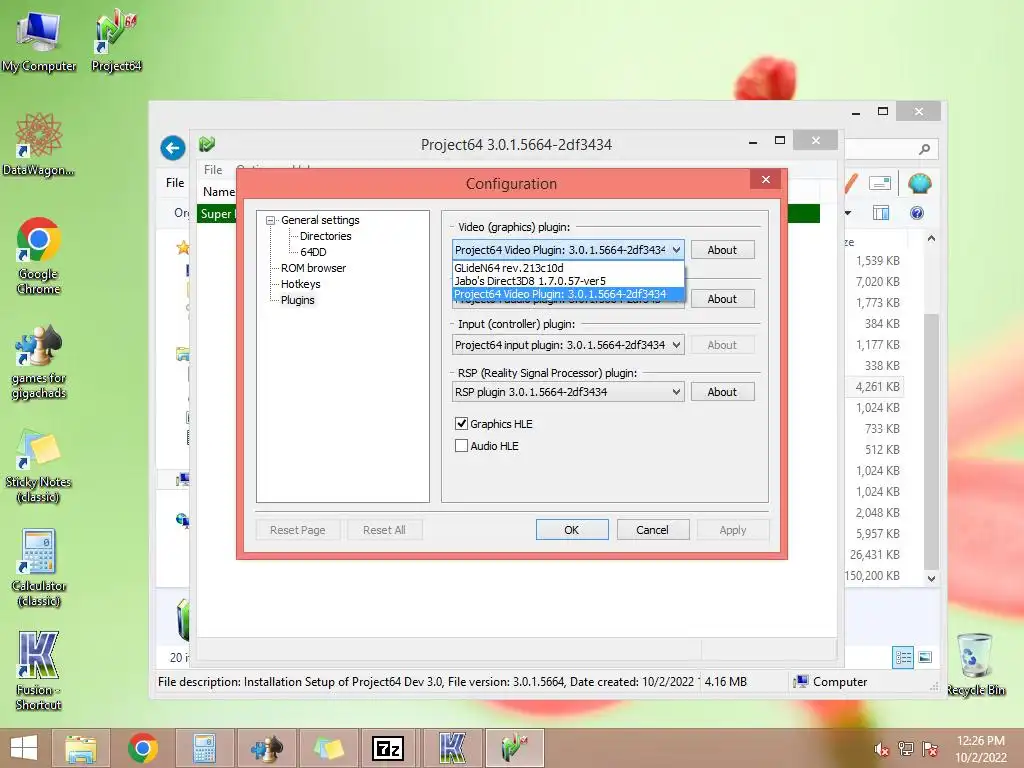Open Fusion Shortcut desktop icon
Screen dimensions: 1024x768
39,671
